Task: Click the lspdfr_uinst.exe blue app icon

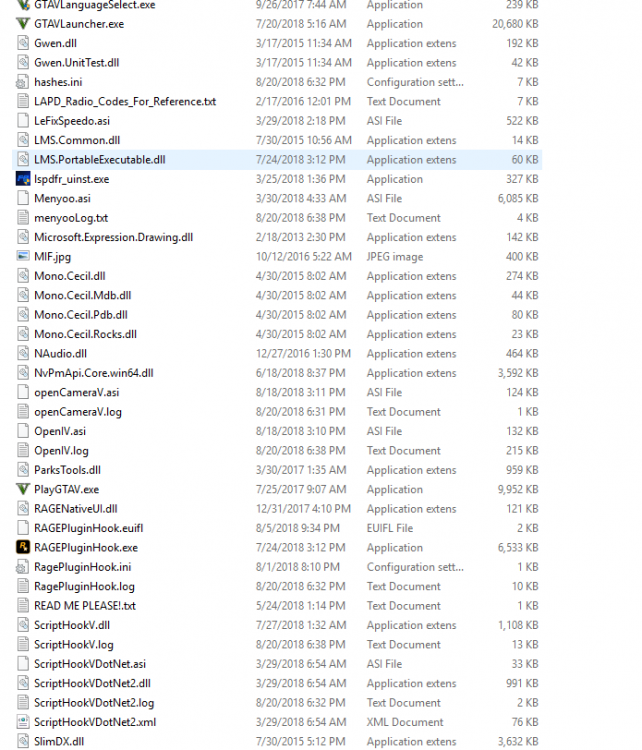Action: [x=22, y=179]
